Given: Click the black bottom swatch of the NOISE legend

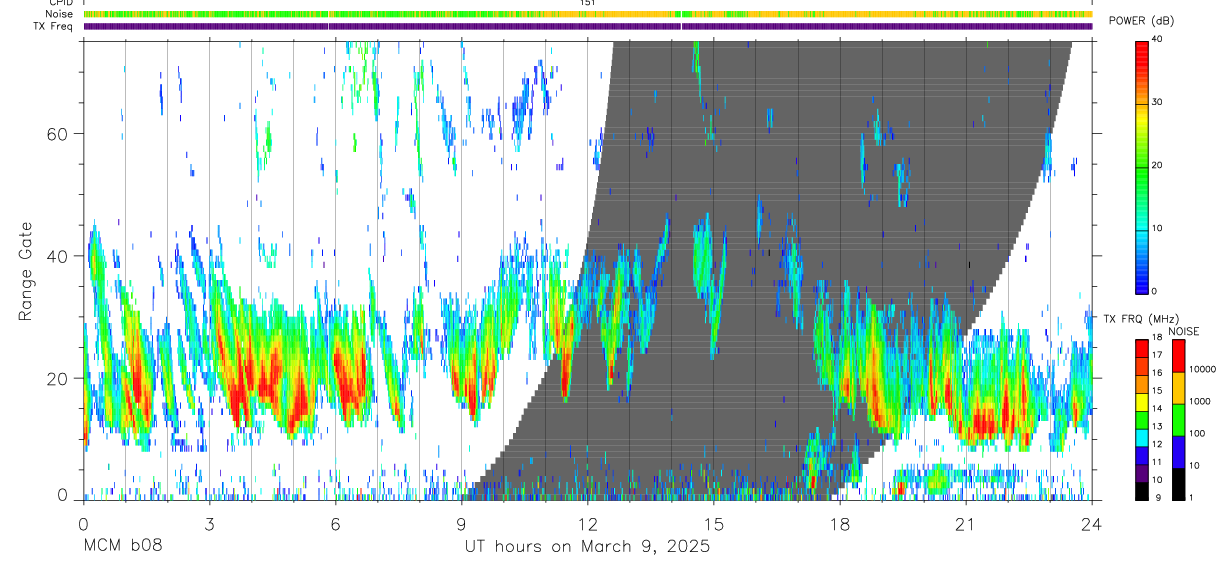Looking at the screenshot, I should (1178, 483).
